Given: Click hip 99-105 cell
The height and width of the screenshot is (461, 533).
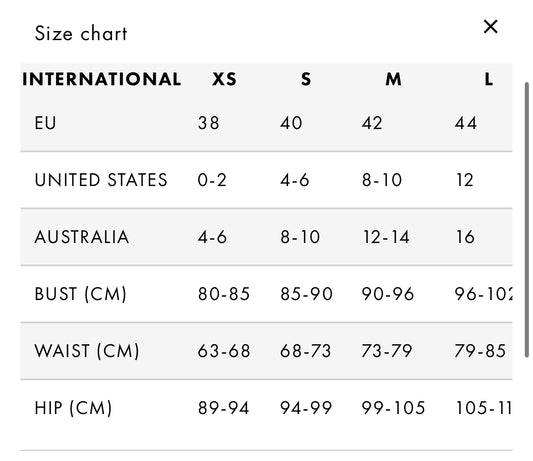Looking at the screenshot, I should (x=393, y=408).
